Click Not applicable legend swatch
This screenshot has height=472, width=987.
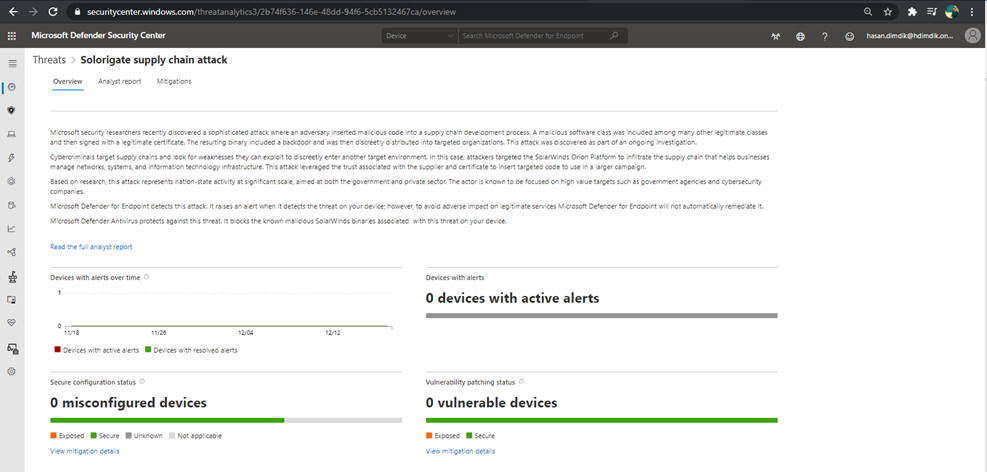(172, 435)
